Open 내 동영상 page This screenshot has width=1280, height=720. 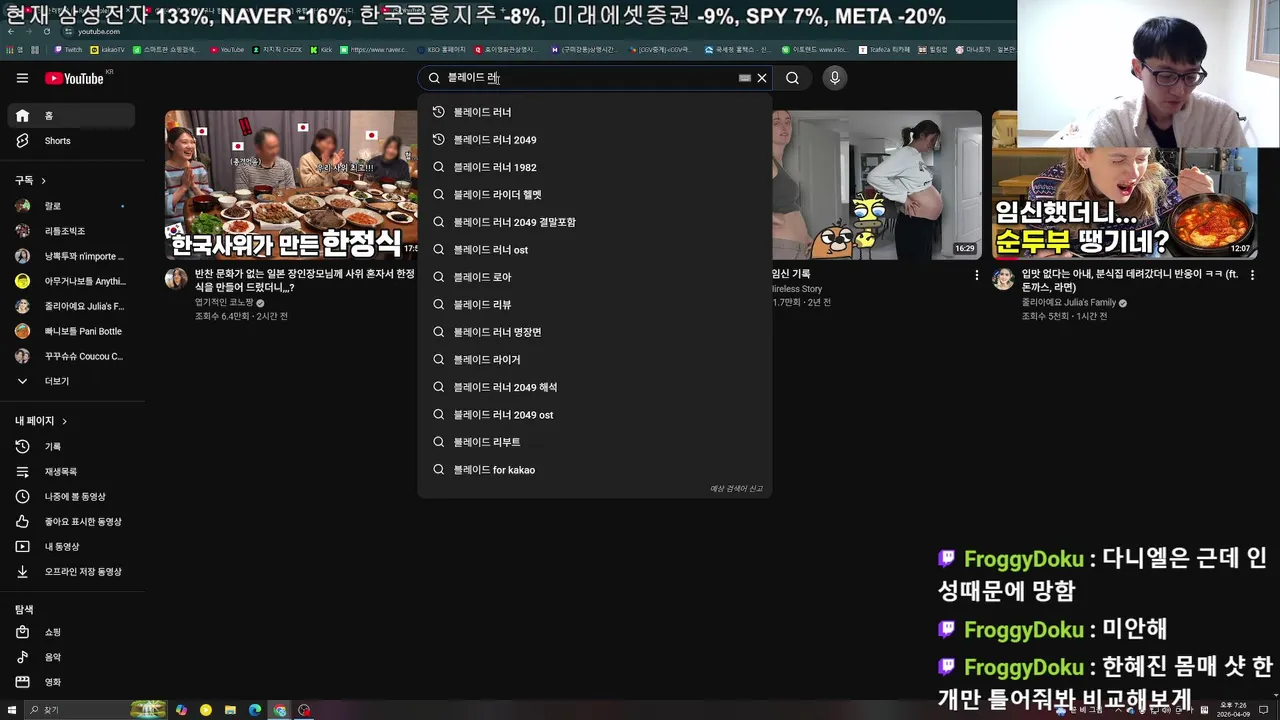[70, 547]
